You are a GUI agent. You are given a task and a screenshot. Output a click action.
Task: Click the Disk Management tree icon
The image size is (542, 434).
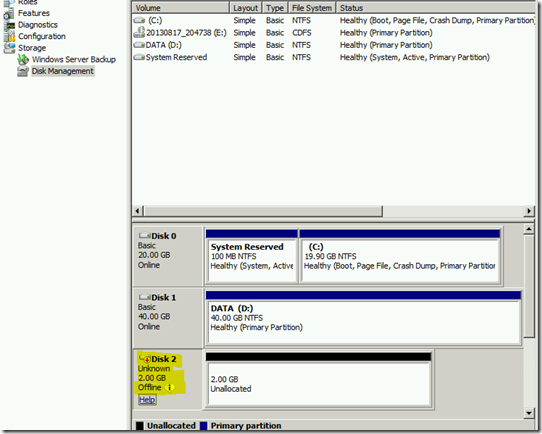coord(23,71)
